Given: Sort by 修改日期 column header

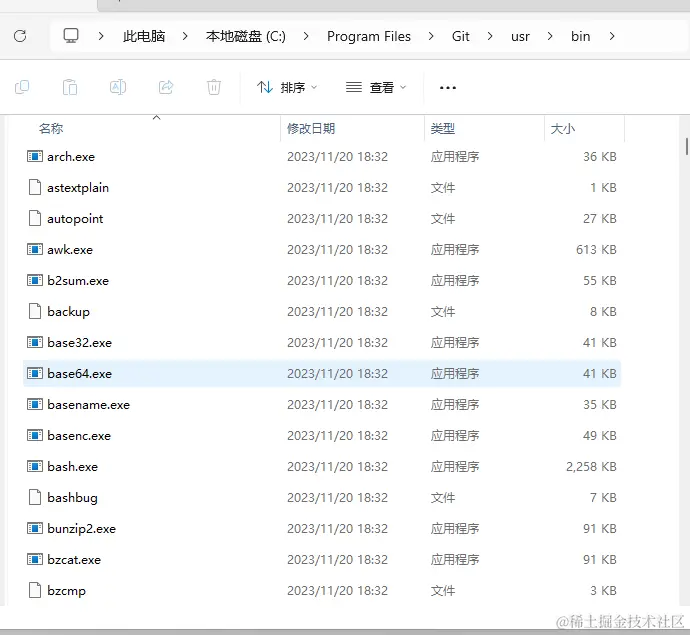Looking at the screenshot, I should click(311, 128).
